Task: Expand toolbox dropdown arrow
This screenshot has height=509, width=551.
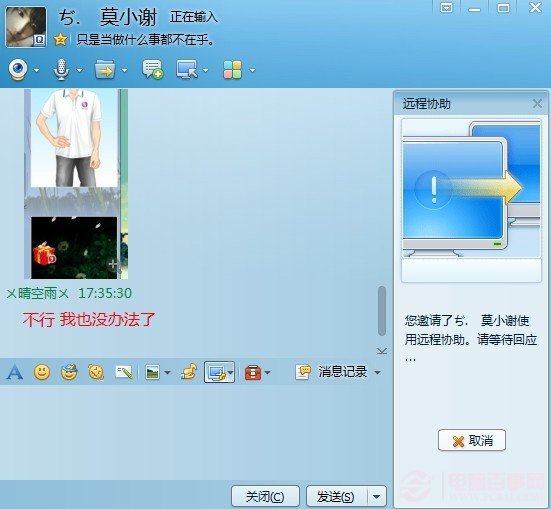Action: click(x=268, y=373)
